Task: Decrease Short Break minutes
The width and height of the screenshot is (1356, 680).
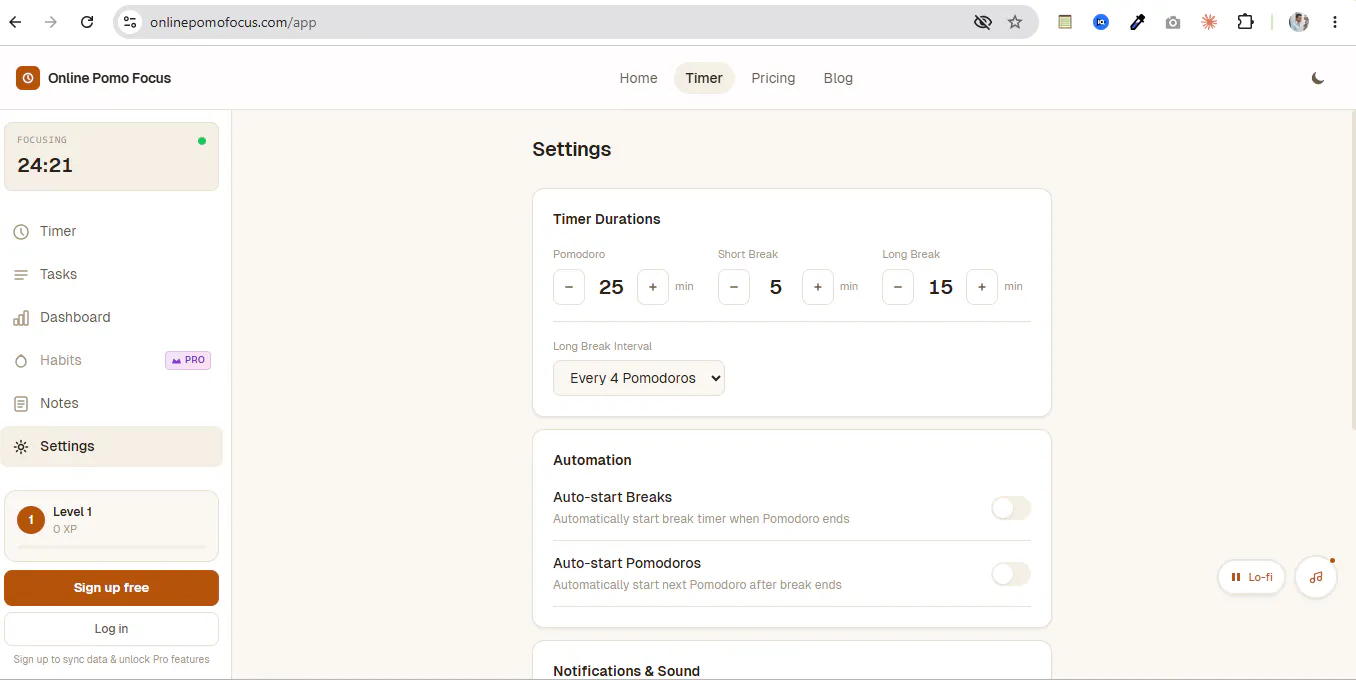Action: pyautogui.click(x=733, y=287)
